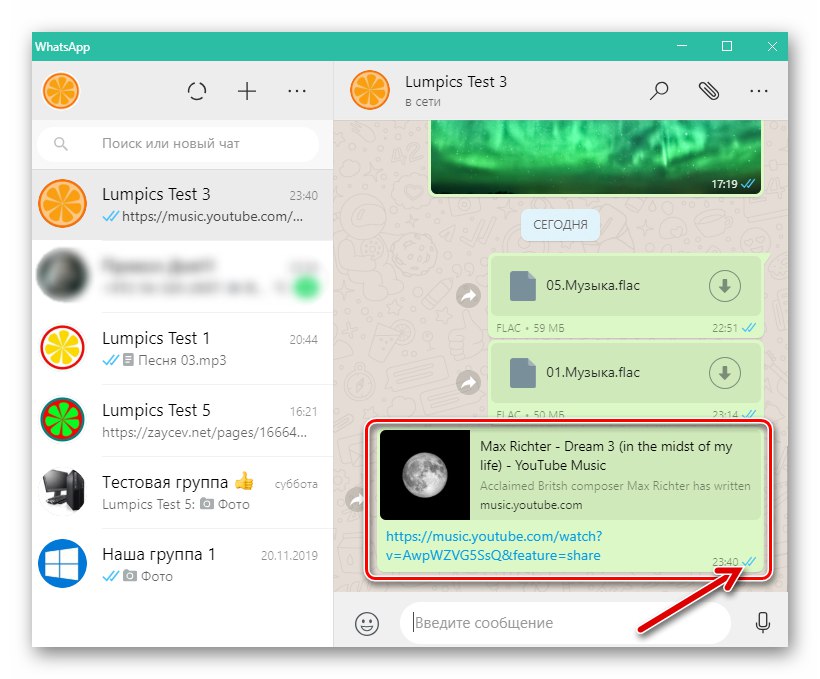Start new chat with plus icon

click(x=247, y=91)
